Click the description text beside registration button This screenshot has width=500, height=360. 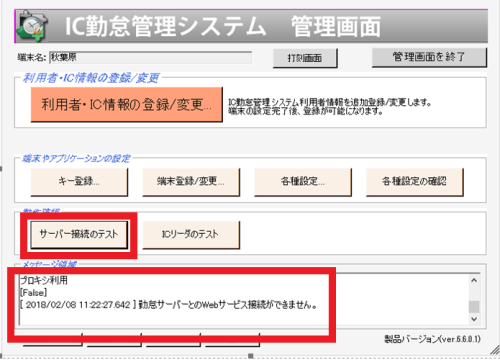click(x=329, y=107)
